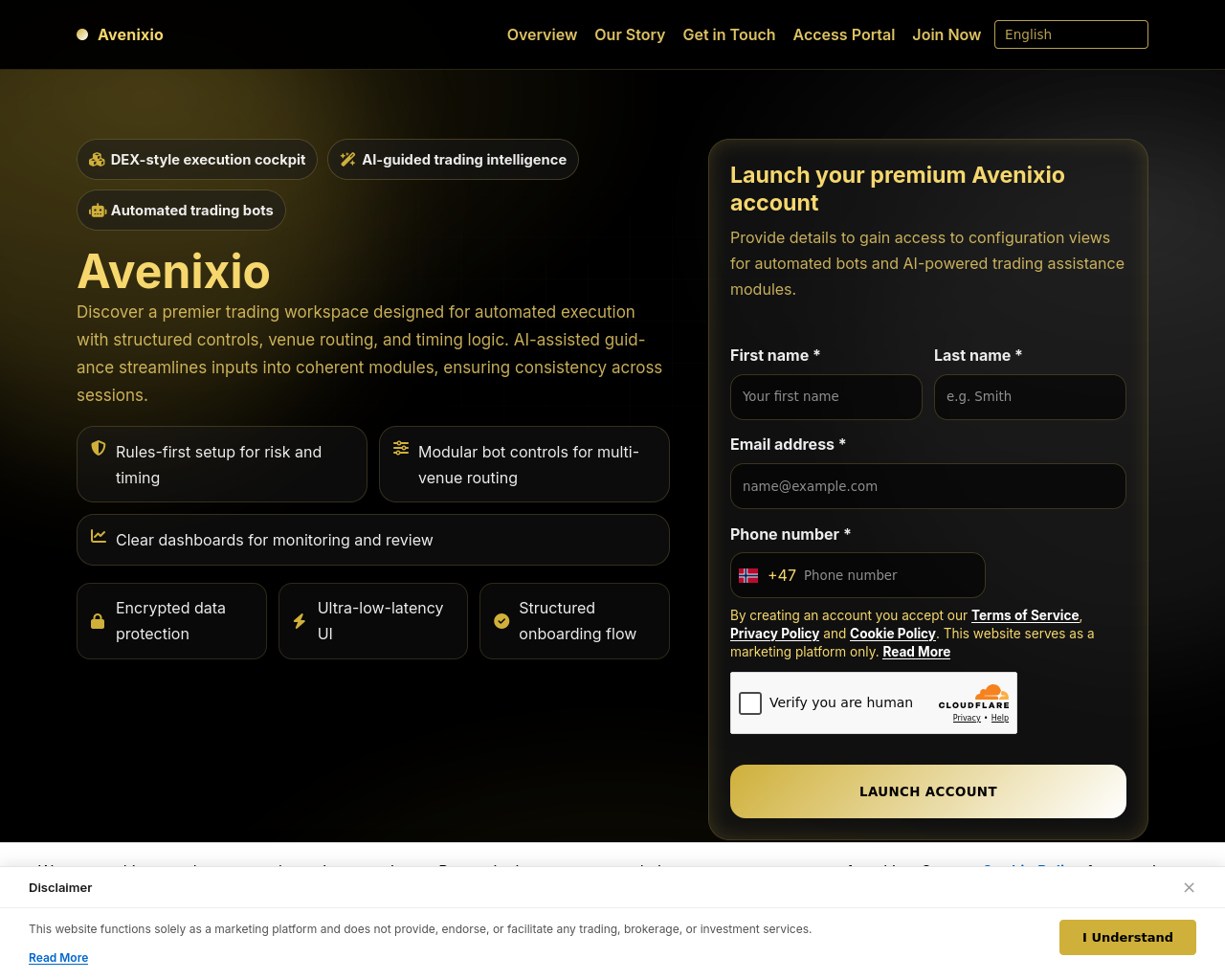Open the Terms of Service link

pos(1025,615)
